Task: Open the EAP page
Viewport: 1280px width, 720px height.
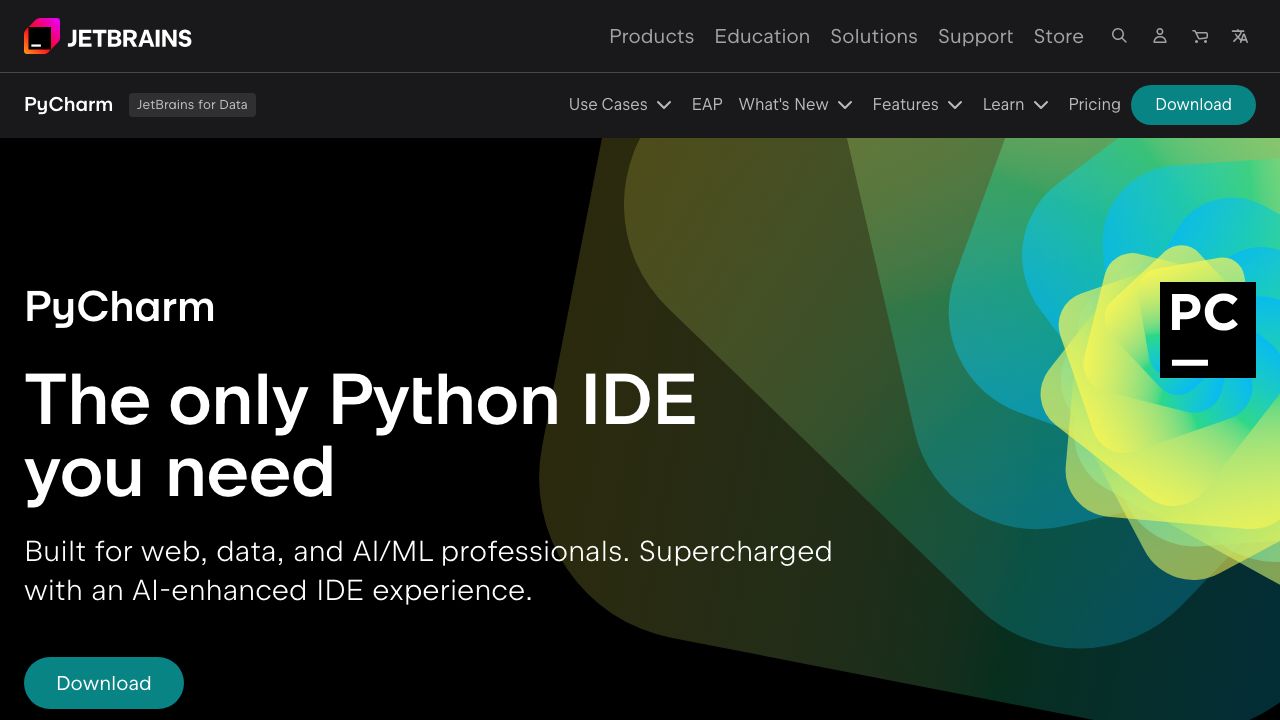Action: click(707, 104)
